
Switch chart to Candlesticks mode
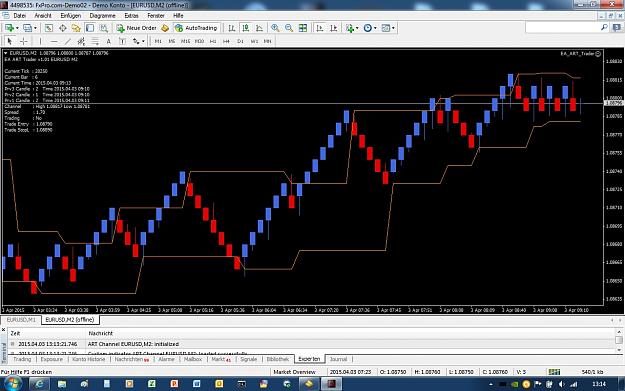pos(246,28)
